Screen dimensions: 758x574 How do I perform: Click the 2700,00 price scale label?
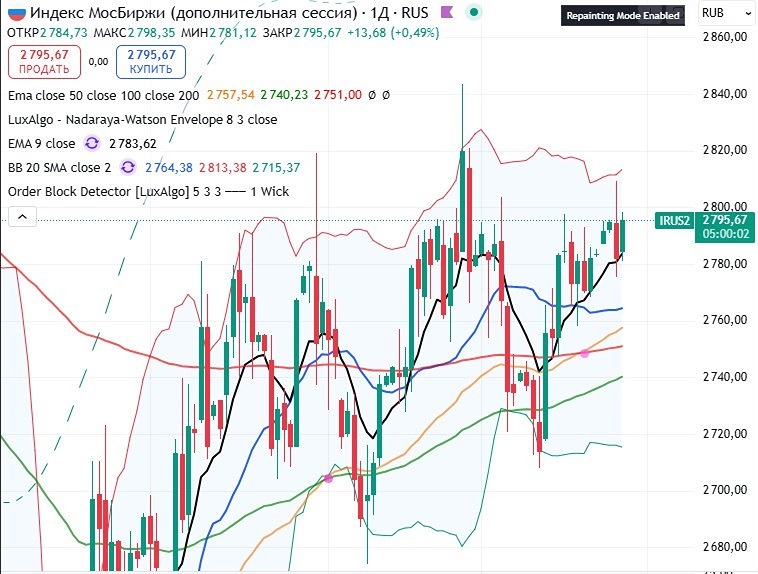point(725,490)
